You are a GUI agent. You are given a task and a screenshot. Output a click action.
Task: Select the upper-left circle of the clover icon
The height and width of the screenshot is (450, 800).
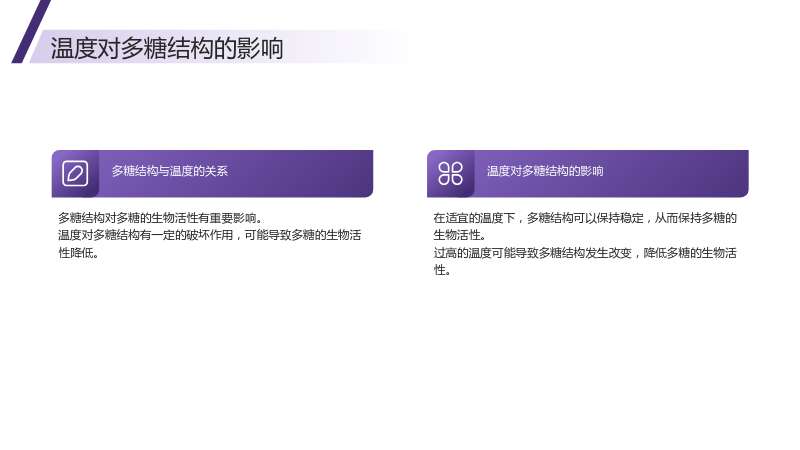click(x=444, y=167)
